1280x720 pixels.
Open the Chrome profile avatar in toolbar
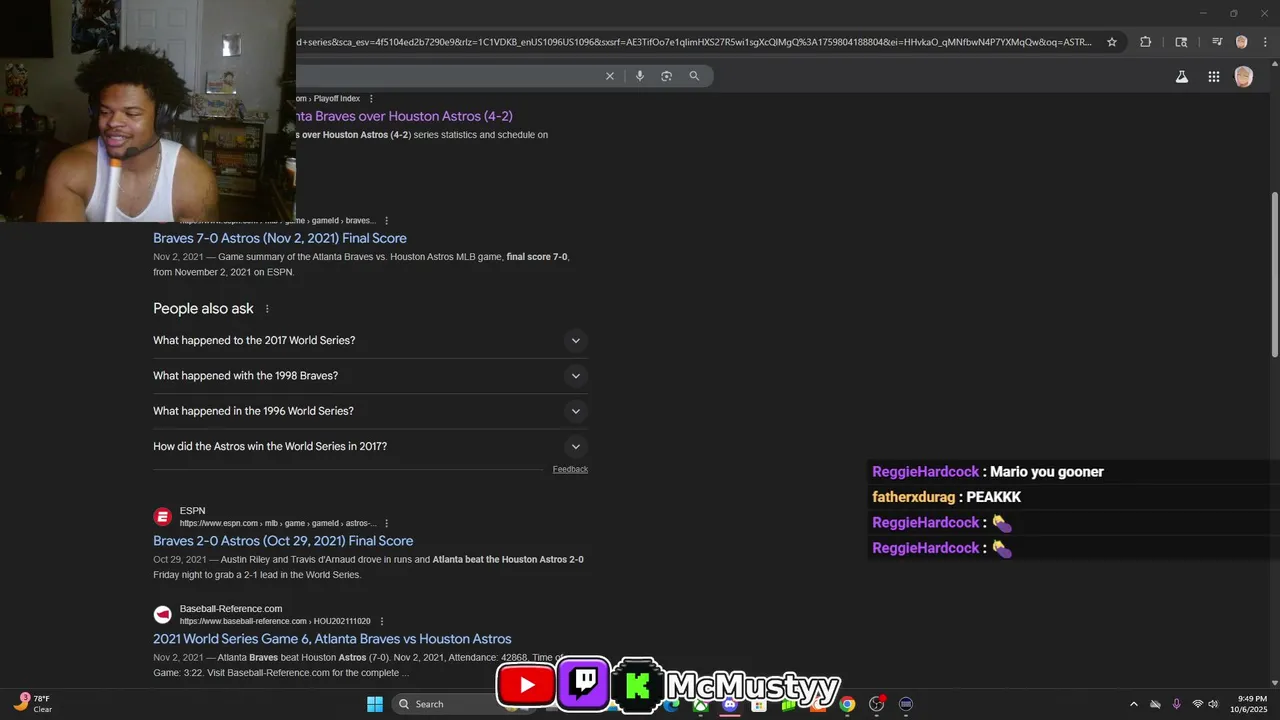[x=1242, y=42]
